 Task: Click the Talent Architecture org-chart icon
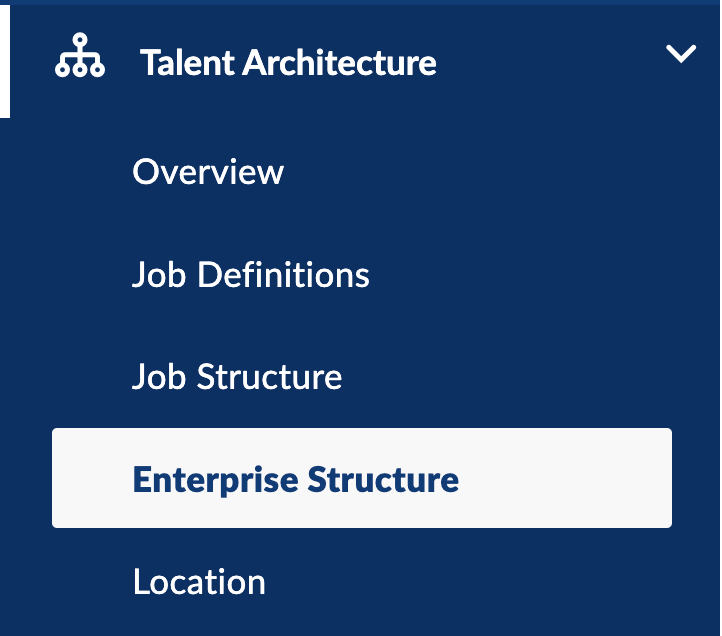tap(80, 55)
